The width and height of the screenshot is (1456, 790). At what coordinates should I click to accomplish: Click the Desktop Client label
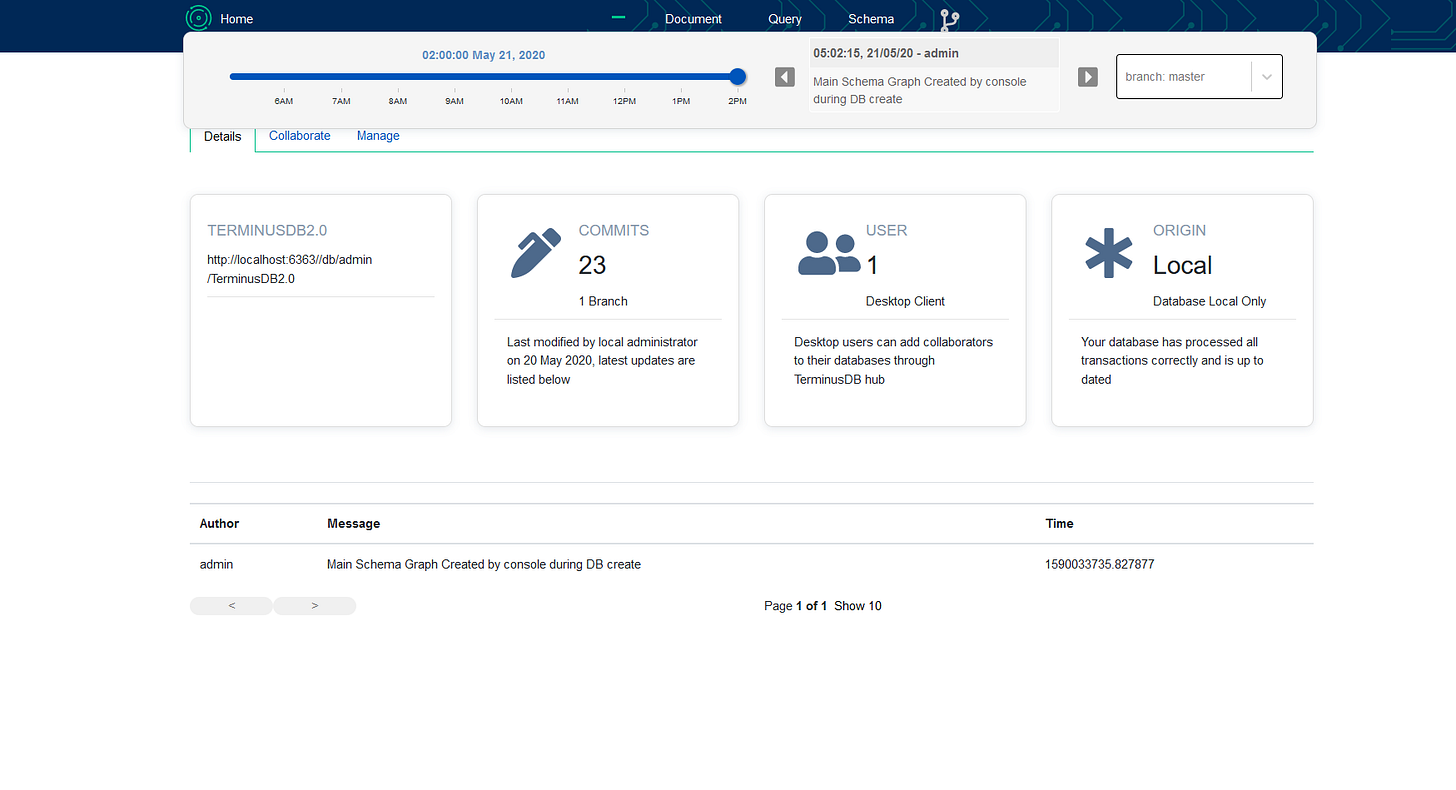(905, 301)
